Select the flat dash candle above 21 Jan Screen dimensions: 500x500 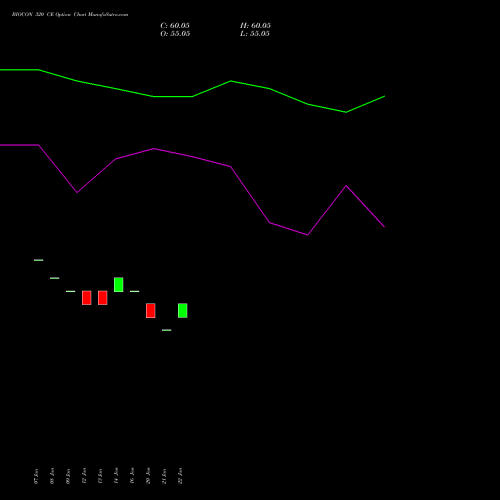tap(167, 330)
